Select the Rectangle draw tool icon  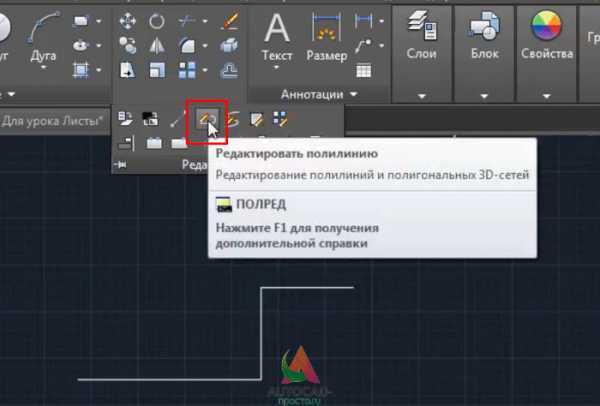81,21
